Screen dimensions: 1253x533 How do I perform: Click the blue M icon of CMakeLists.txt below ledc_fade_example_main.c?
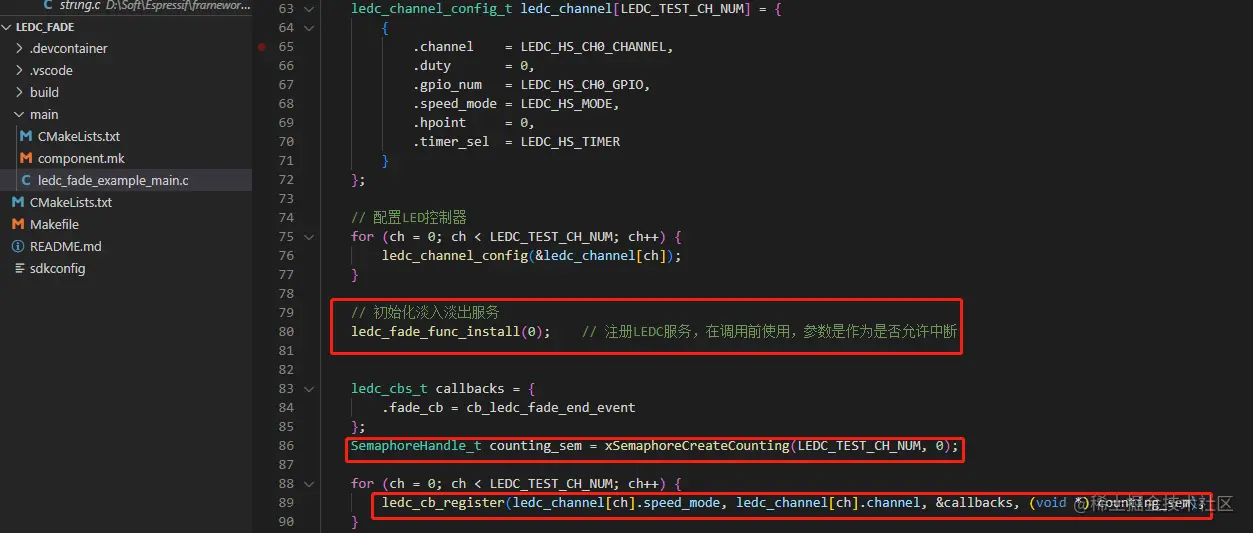pos(18,202)
